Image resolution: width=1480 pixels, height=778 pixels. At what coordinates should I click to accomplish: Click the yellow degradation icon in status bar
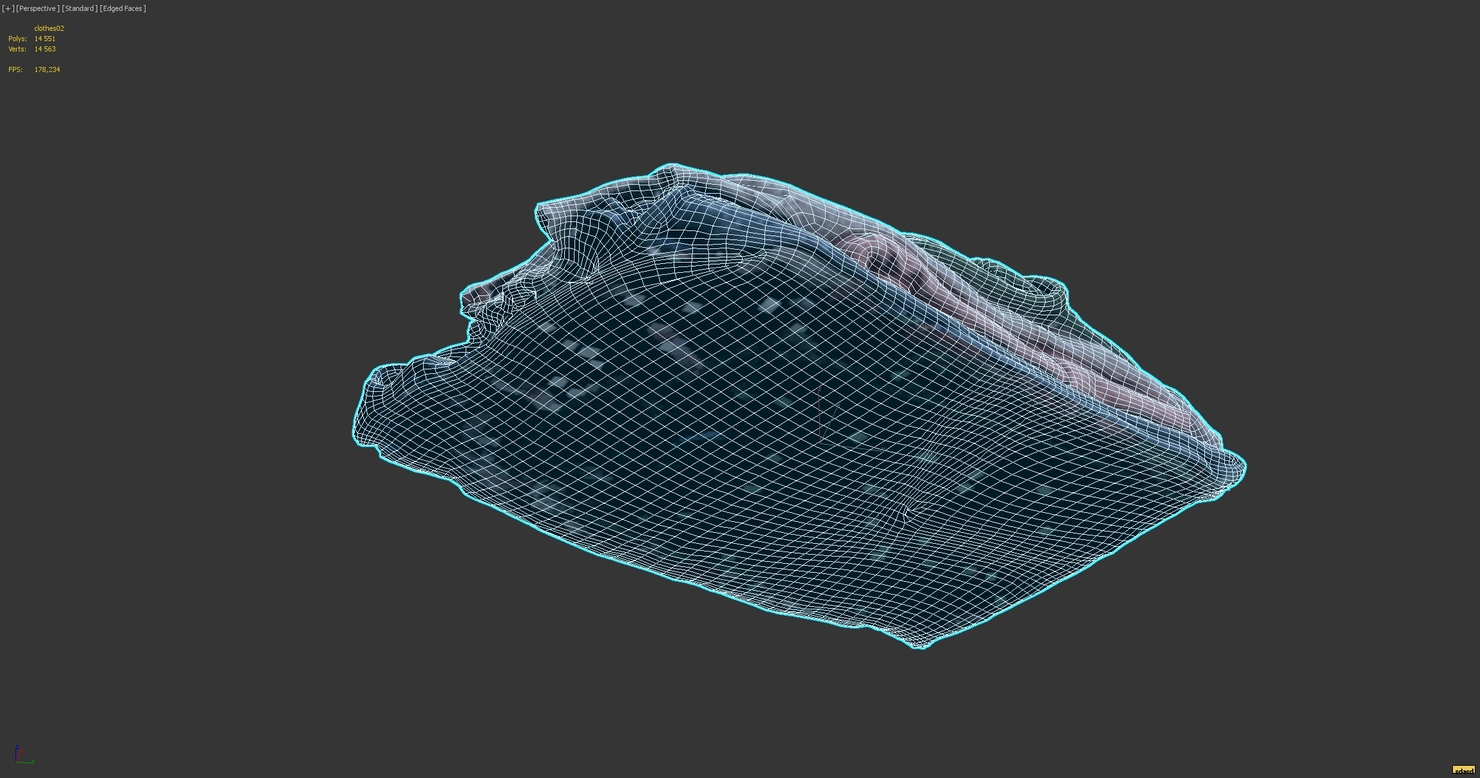coord(1464,770)
